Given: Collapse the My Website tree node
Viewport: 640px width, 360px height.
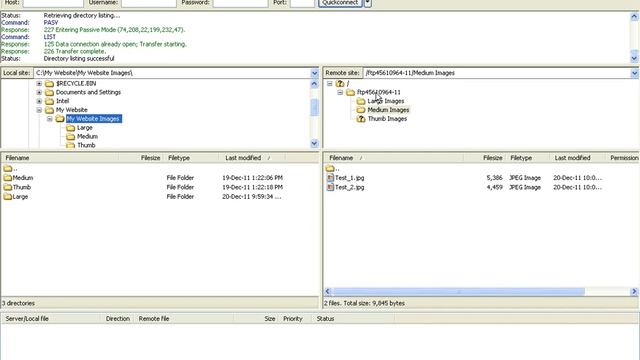Looking at the screenshot, I should coord(39,110).
